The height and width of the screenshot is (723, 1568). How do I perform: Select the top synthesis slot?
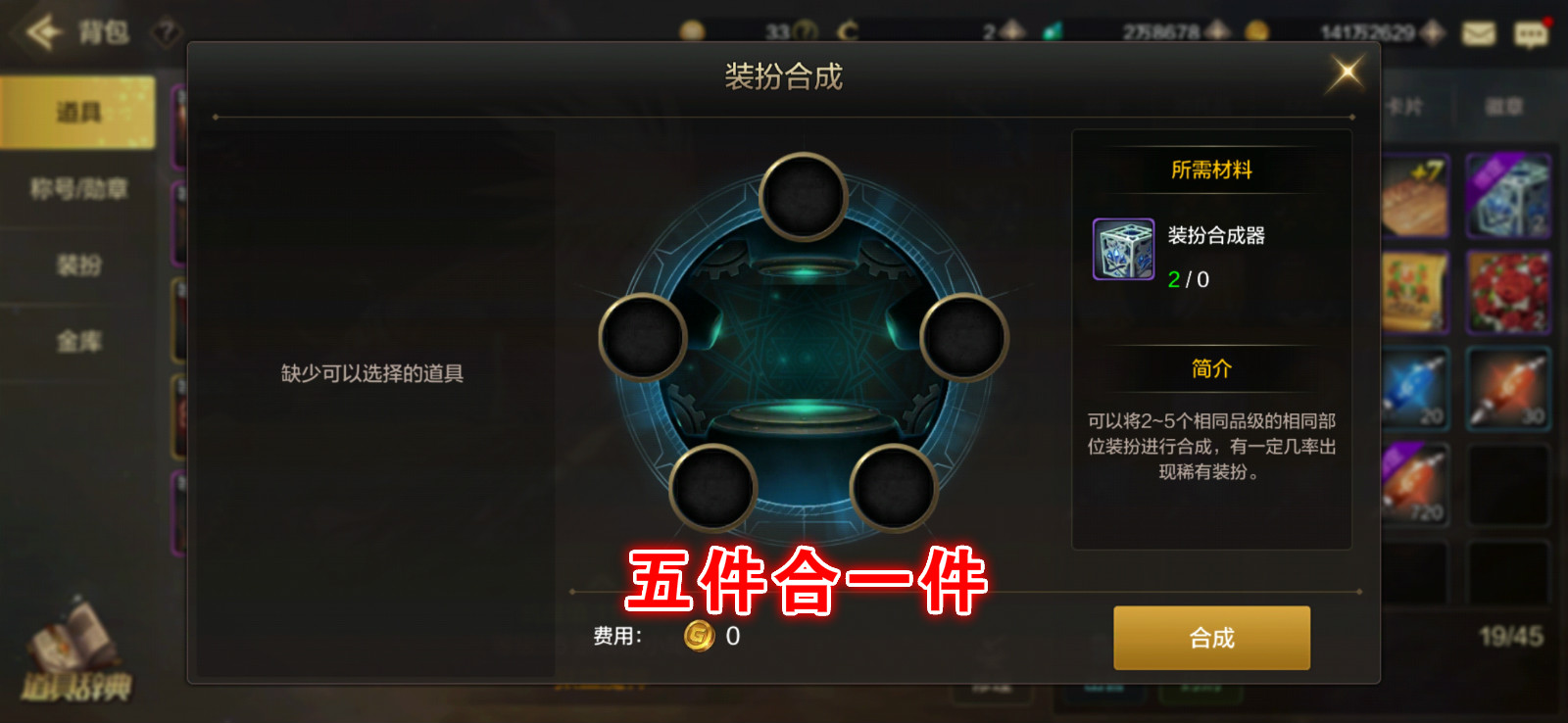(x=804, y=197)
